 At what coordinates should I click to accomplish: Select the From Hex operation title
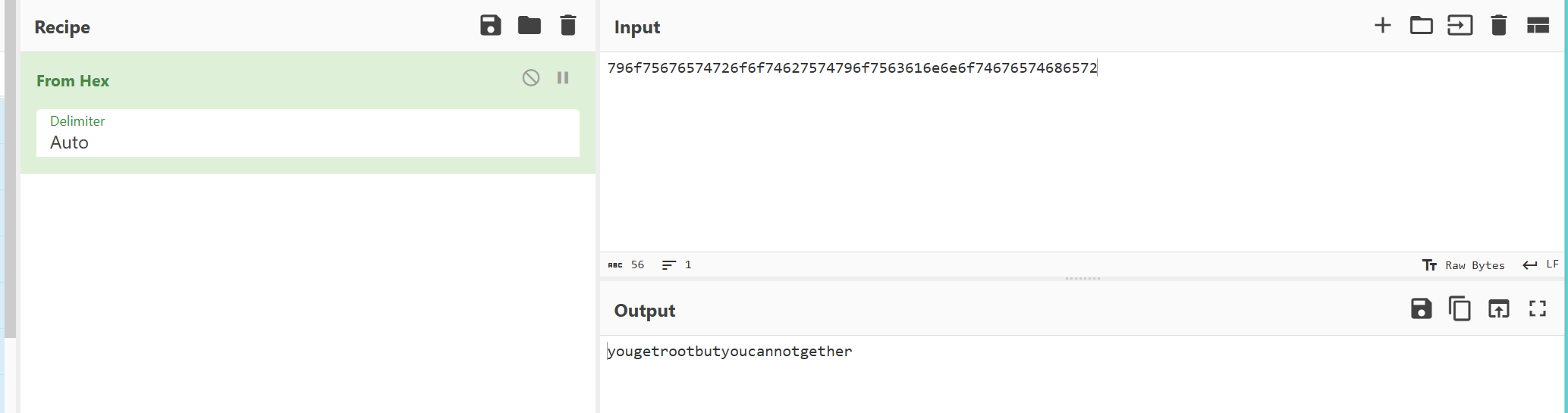coord(73,81)
